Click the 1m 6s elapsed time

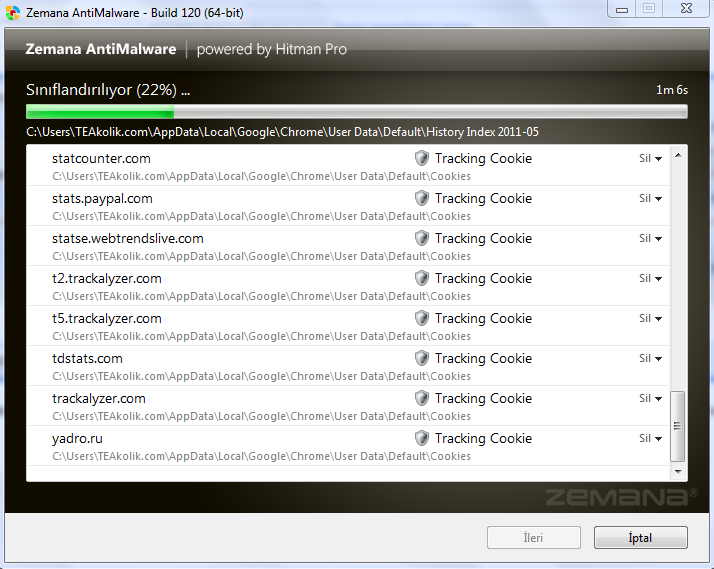672,90
